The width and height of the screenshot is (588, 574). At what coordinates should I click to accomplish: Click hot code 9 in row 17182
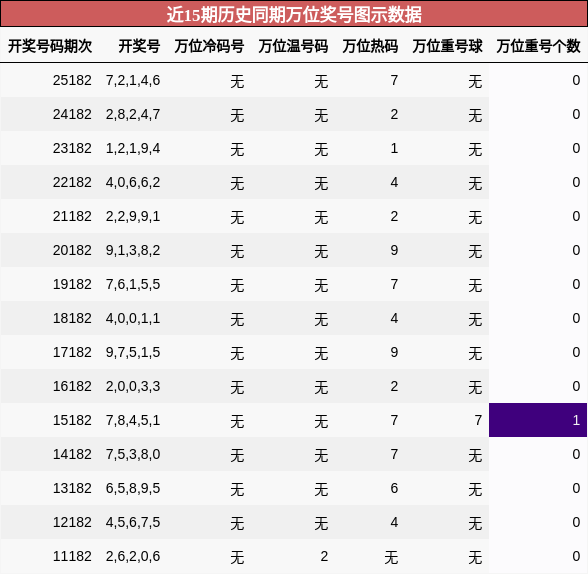[x=394, y=352]
